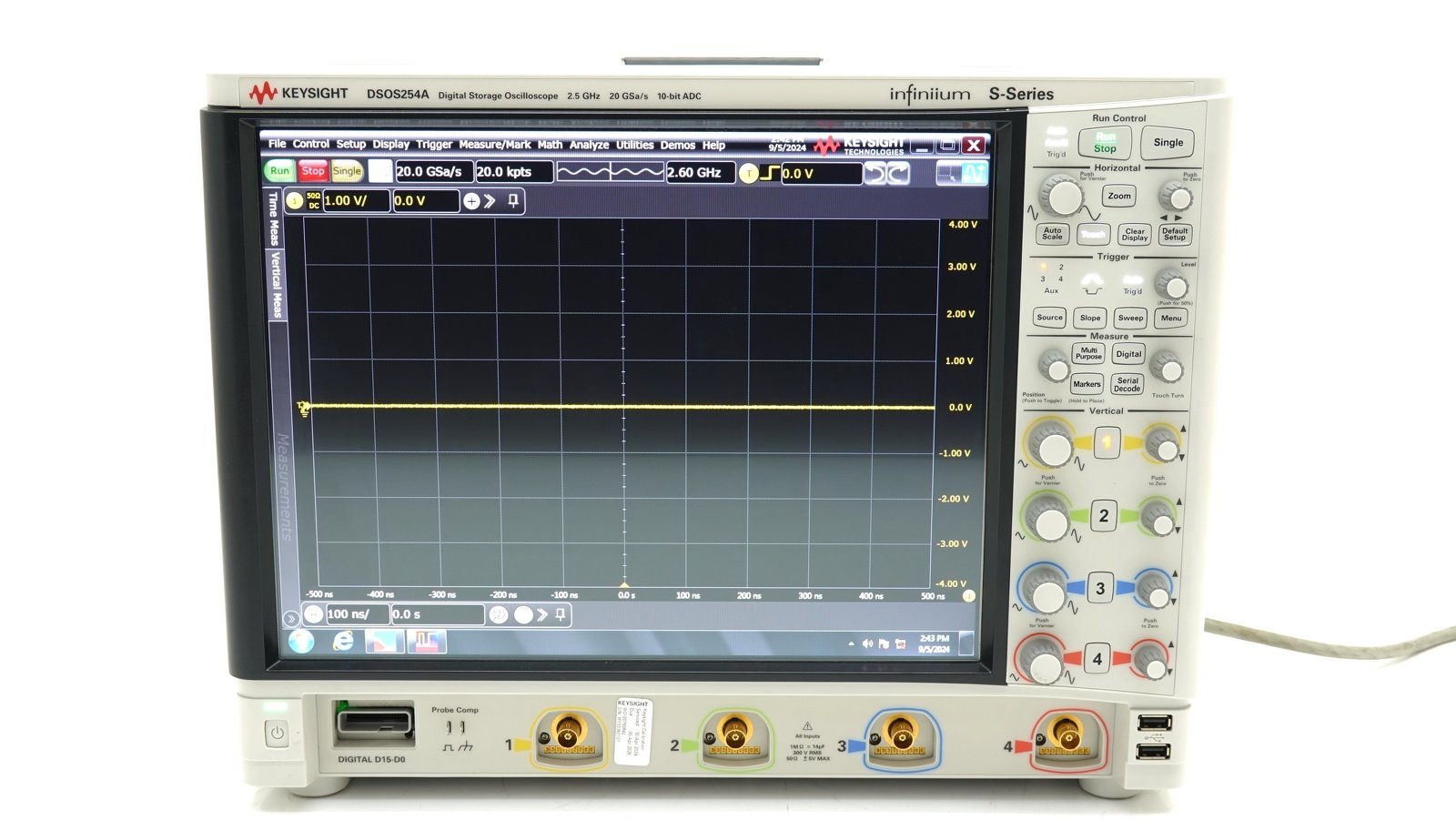Screen dimensions: 1456x820
Task: Click the 100 ns/ timebase scale field
Action: pyautogui.click(x=358, y=614)
